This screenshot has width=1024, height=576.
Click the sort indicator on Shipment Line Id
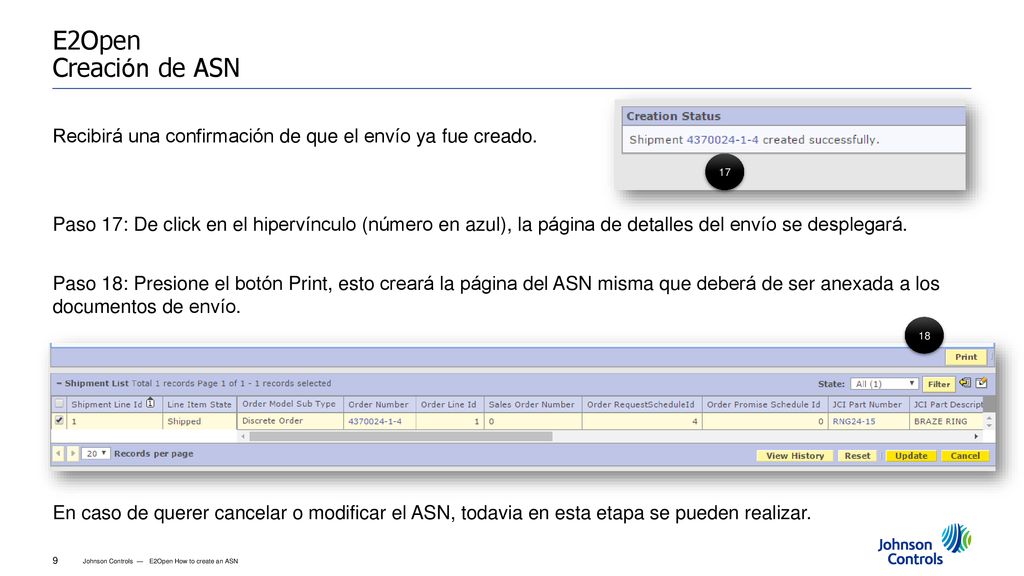pyautogui.click(x=150, y=403)
